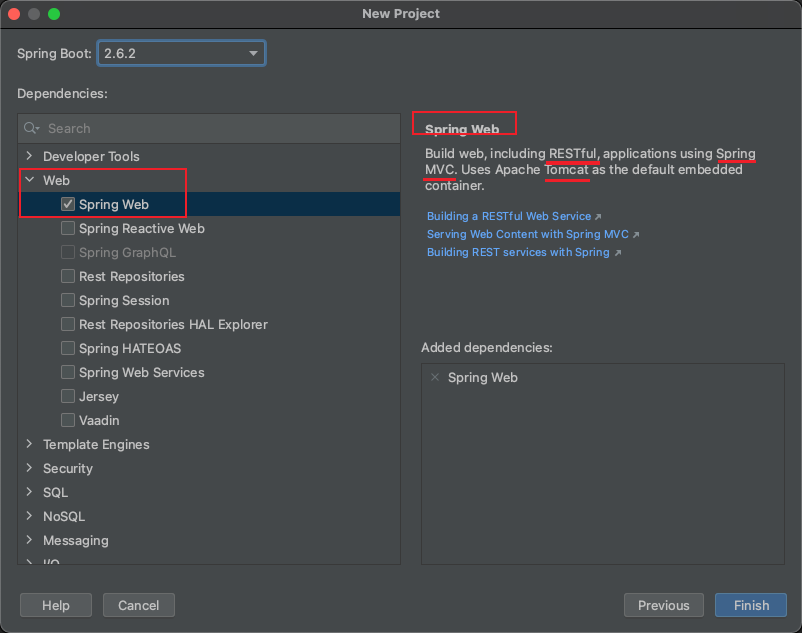Open Serving Web Content with Spring MVC link

coord(528,234)
